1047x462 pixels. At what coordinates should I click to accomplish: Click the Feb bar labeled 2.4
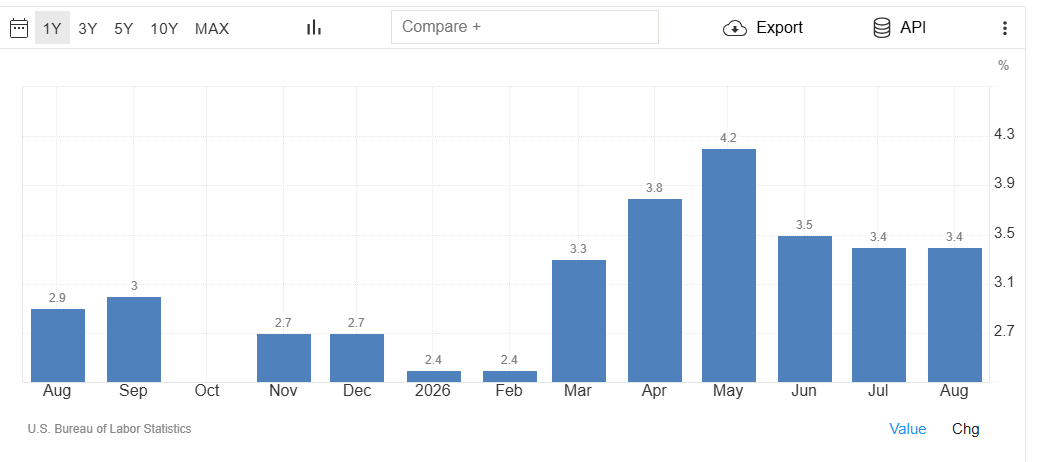(x=510, y=377)
